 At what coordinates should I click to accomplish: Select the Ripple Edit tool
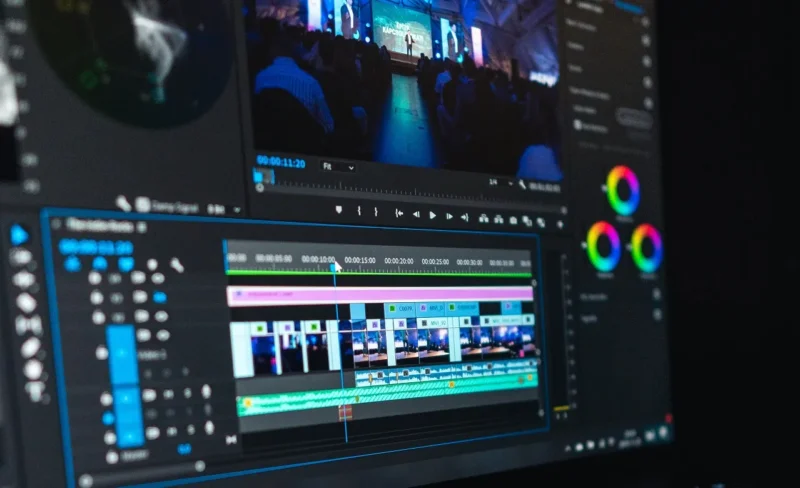(x=23, y=280)
